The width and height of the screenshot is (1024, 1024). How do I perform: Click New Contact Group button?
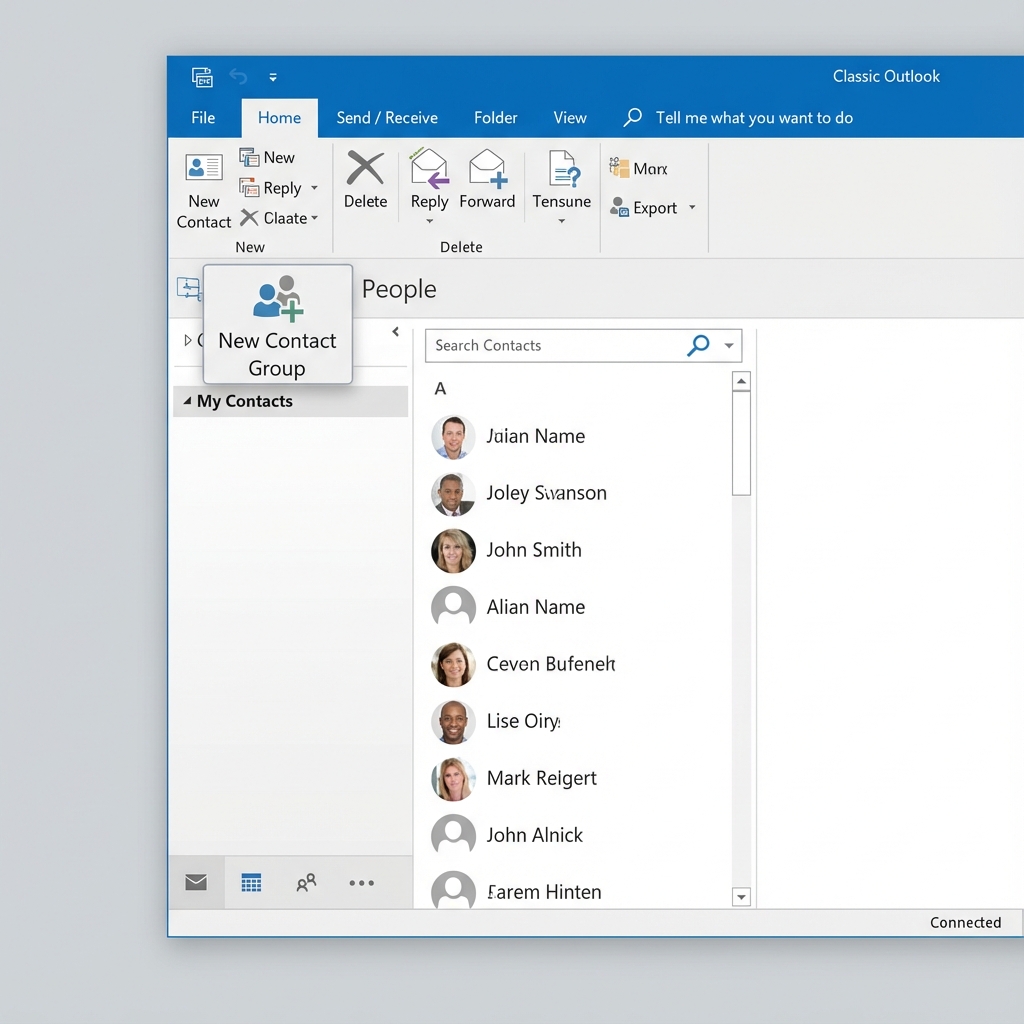278,324
